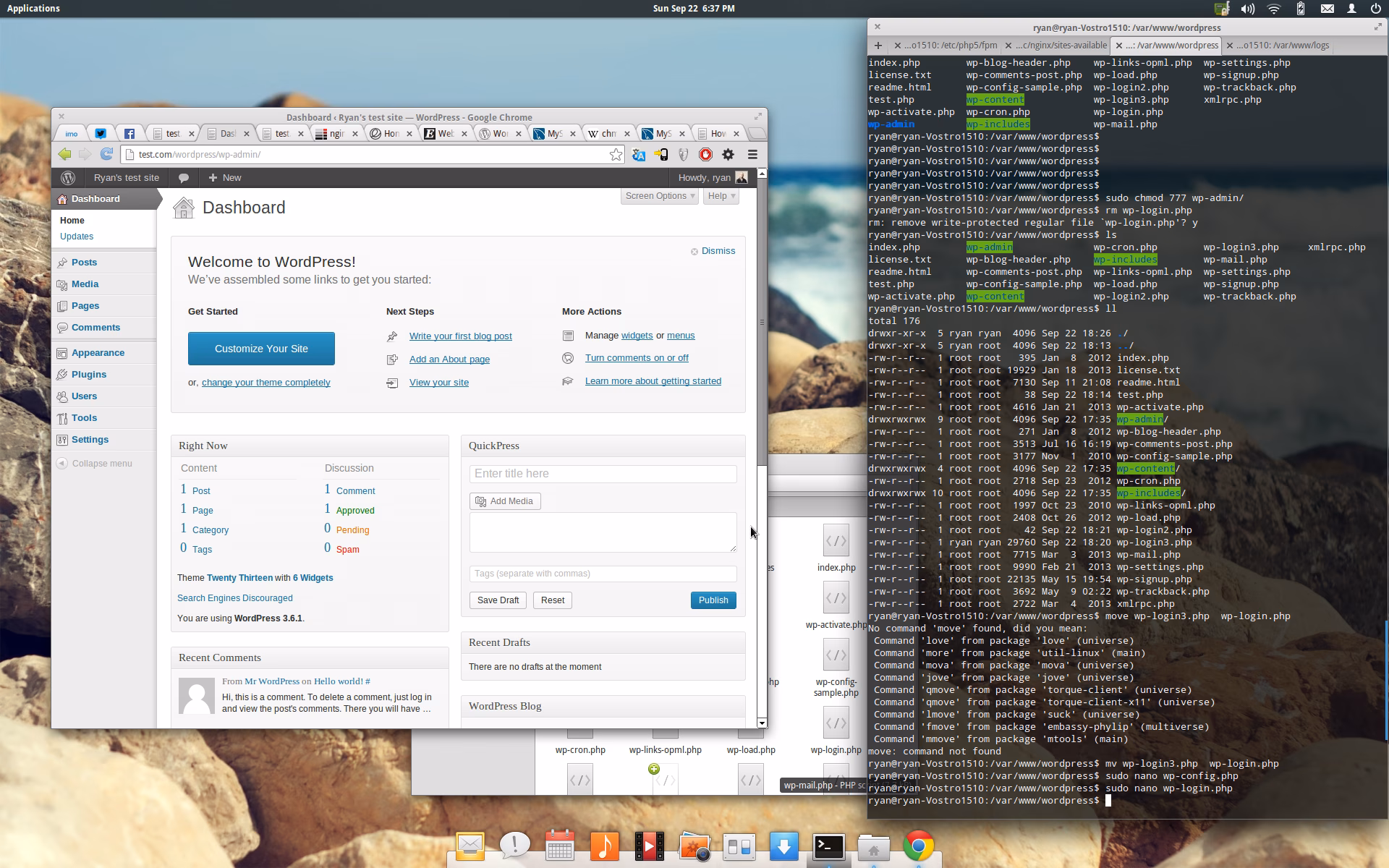Click Chrome's back arrow icon
The image size is (1389, 868).
click(65, 154)
